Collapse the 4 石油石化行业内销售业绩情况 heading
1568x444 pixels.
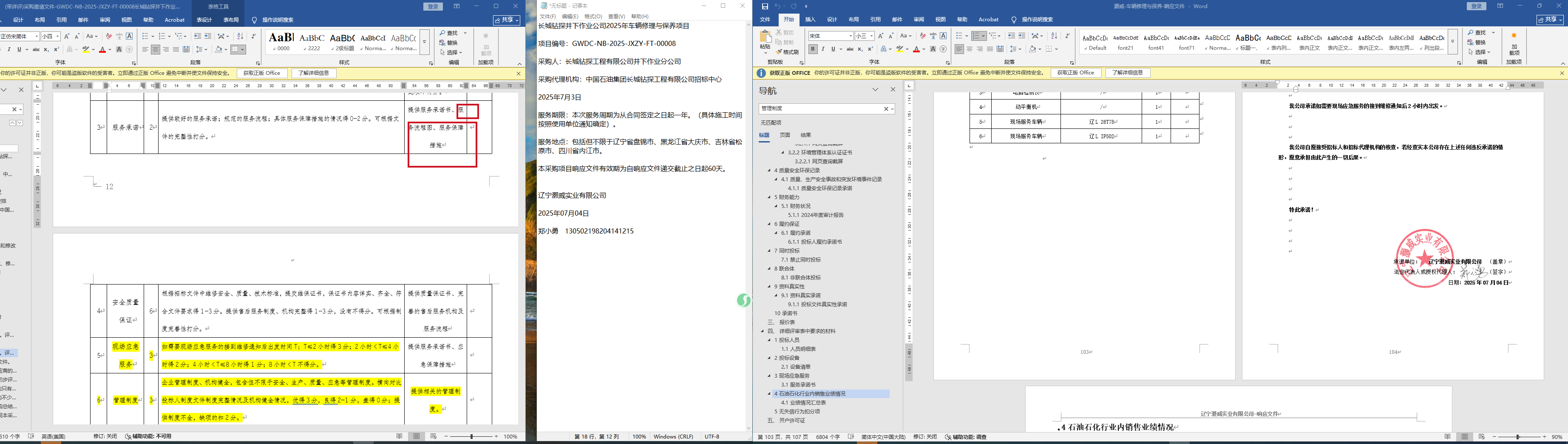click(769, 394)
